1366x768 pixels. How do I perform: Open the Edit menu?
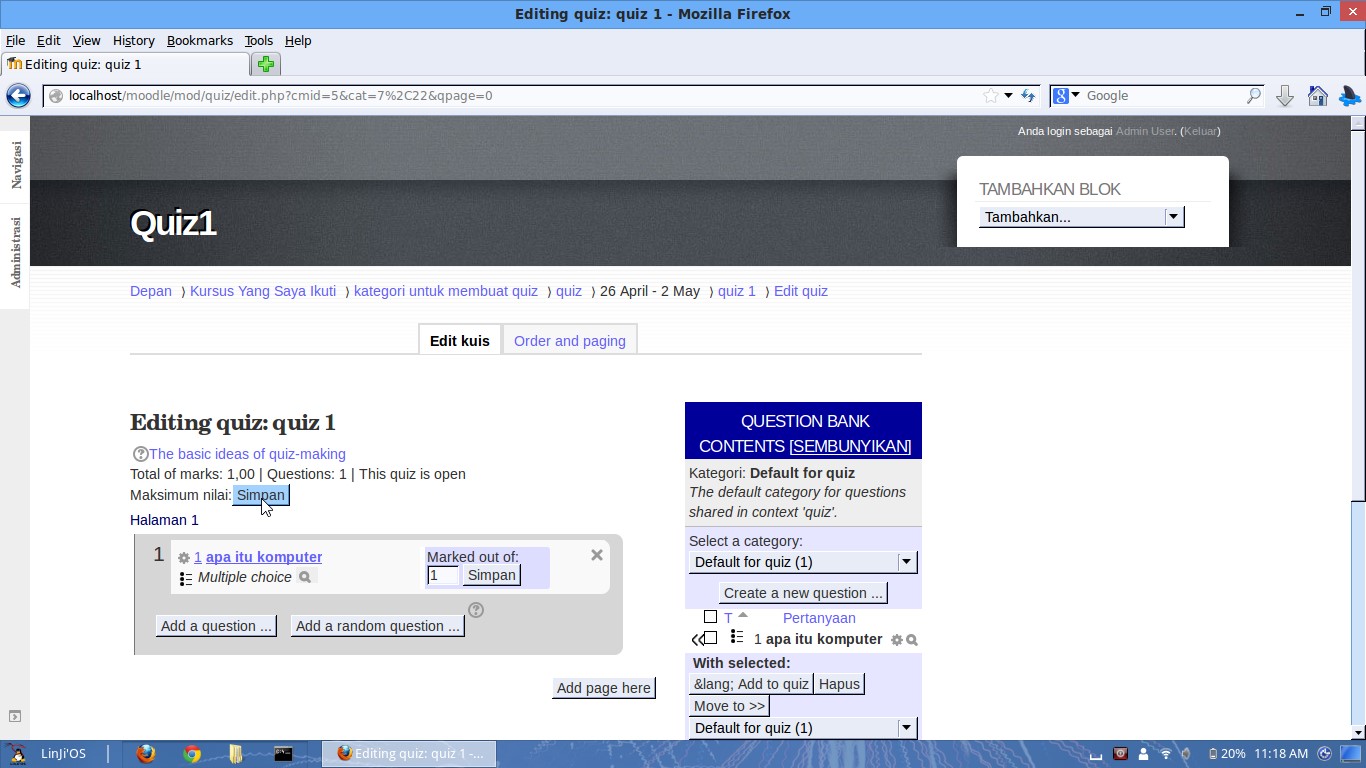[x=49, y=41]
